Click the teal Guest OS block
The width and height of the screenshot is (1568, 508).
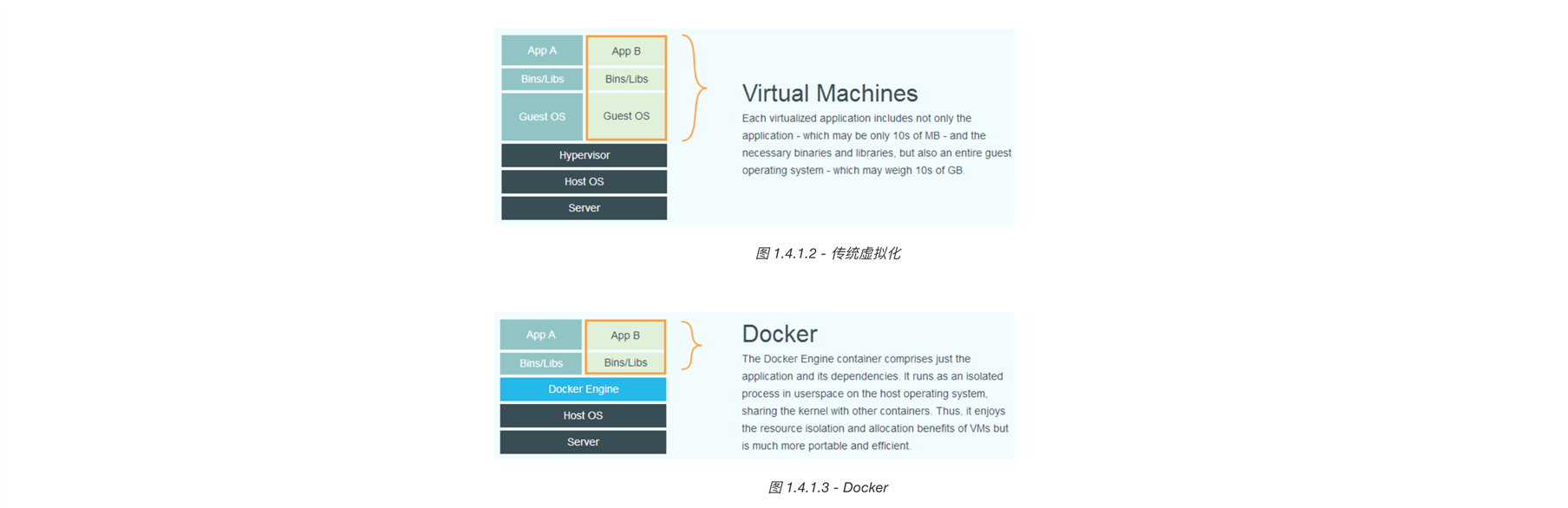[542, 117]
